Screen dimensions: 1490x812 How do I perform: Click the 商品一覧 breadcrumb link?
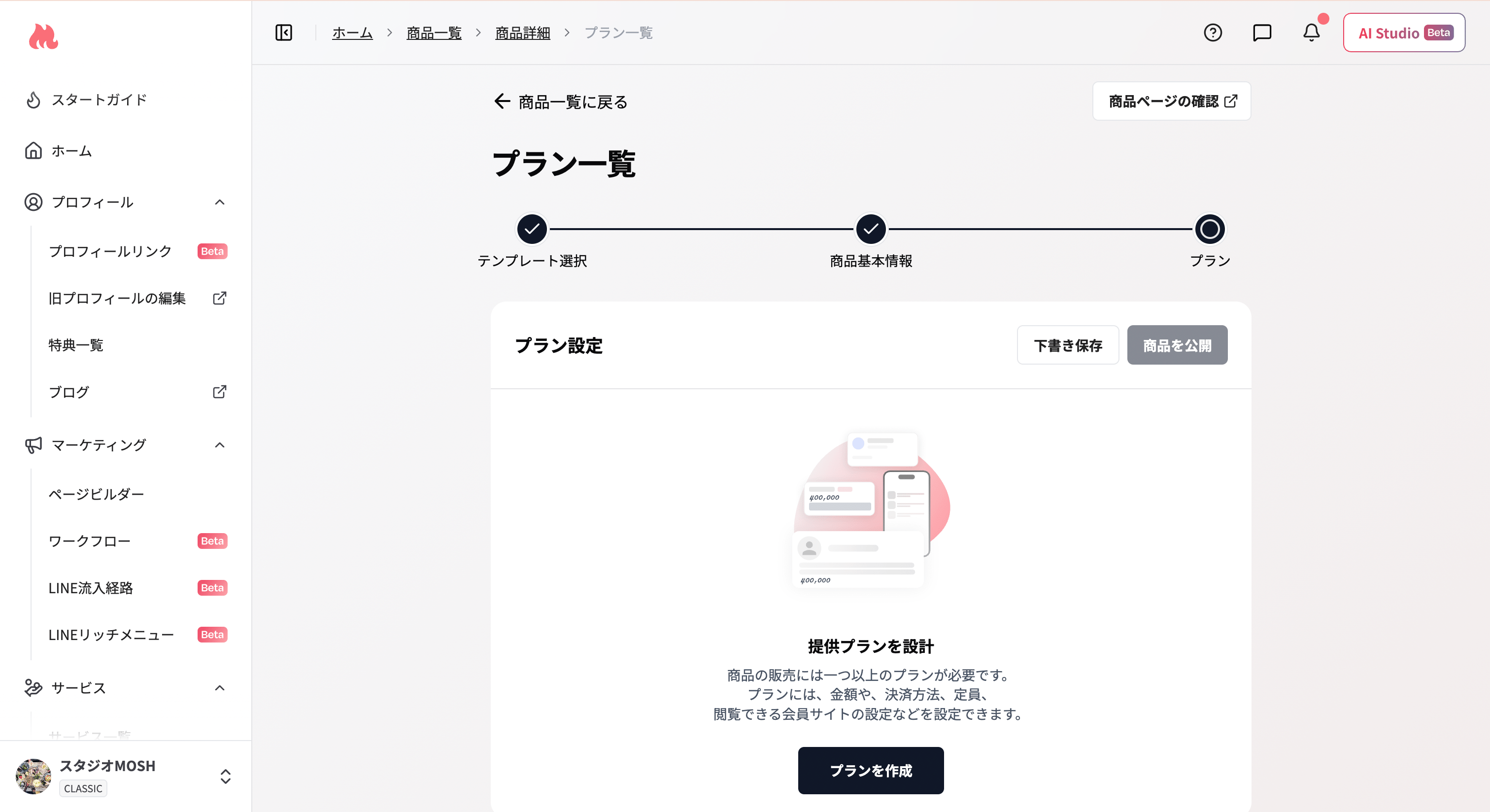pos(434,33)
